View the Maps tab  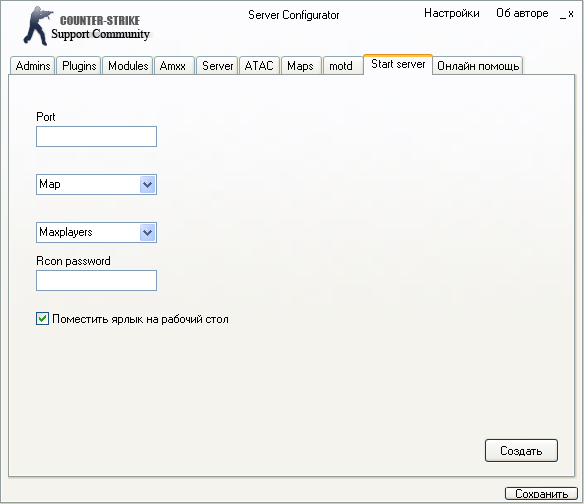coord(300,66)
